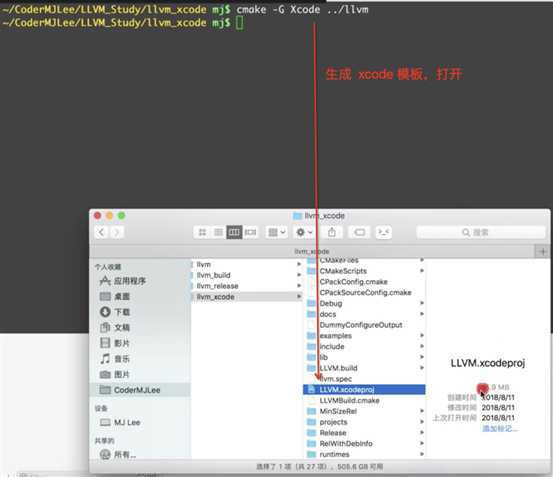Click the Share toolbar button
This screenshot has height=477, width=553.
[332, 232]
